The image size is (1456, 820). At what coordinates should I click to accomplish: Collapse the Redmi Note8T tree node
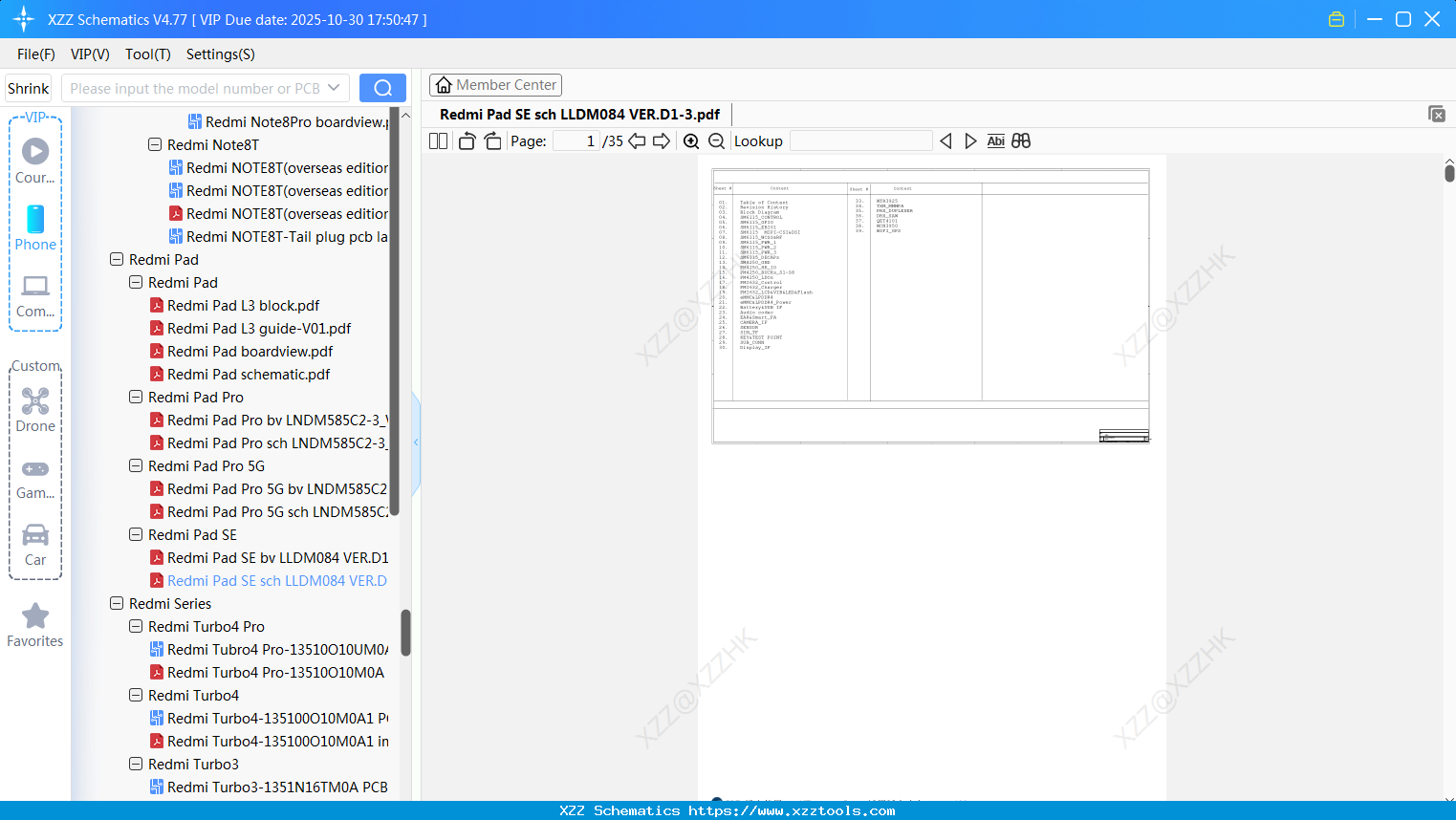click(154, 144)
